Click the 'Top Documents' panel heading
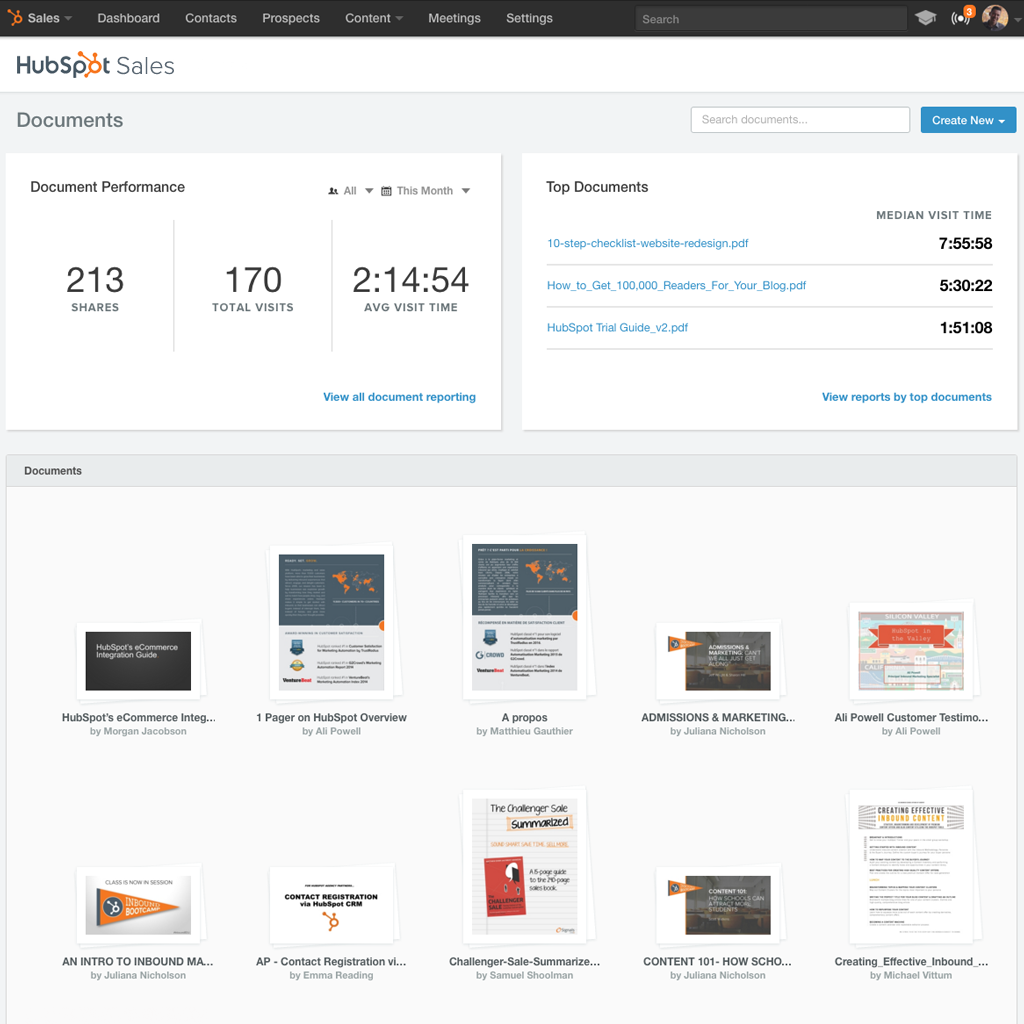 click(597, 187)
